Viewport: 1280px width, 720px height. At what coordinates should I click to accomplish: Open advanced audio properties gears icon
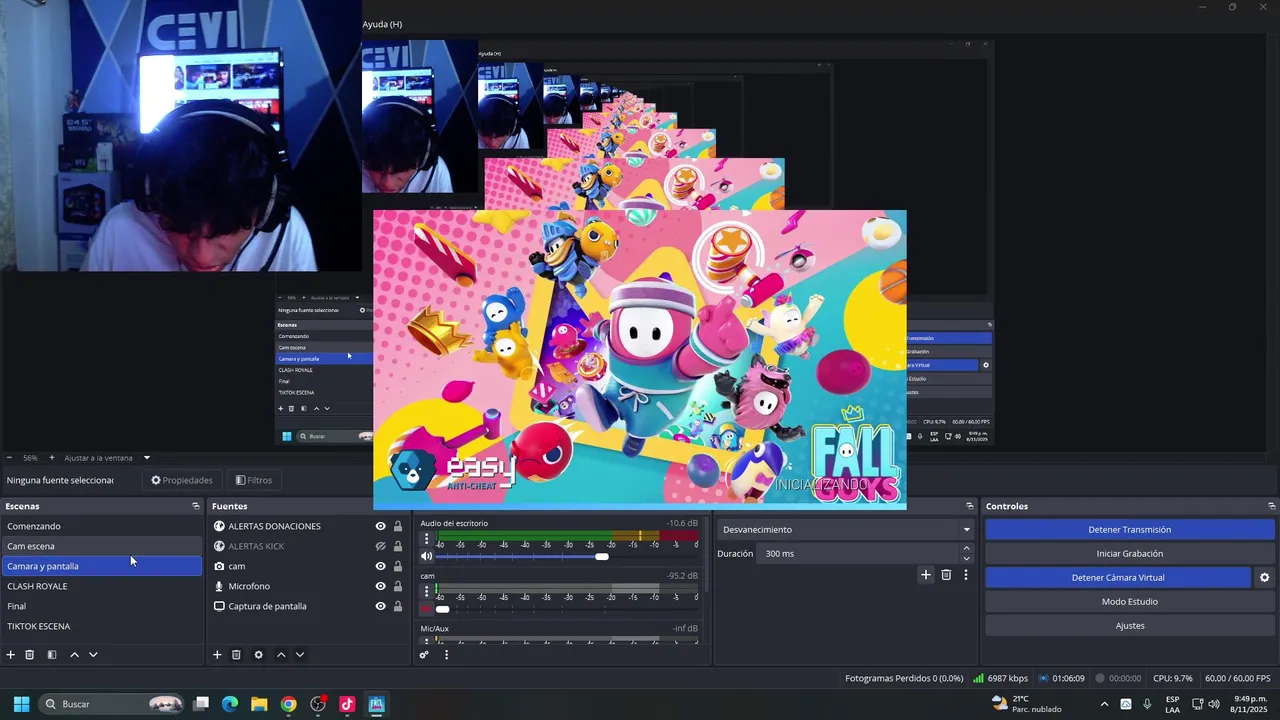424,655
